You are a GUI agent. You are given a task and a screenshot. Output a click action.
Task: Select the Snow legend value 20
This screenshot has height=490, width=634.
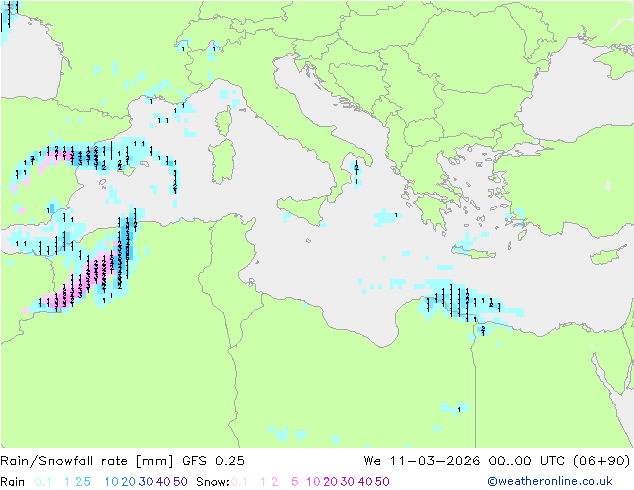(330, 482)
